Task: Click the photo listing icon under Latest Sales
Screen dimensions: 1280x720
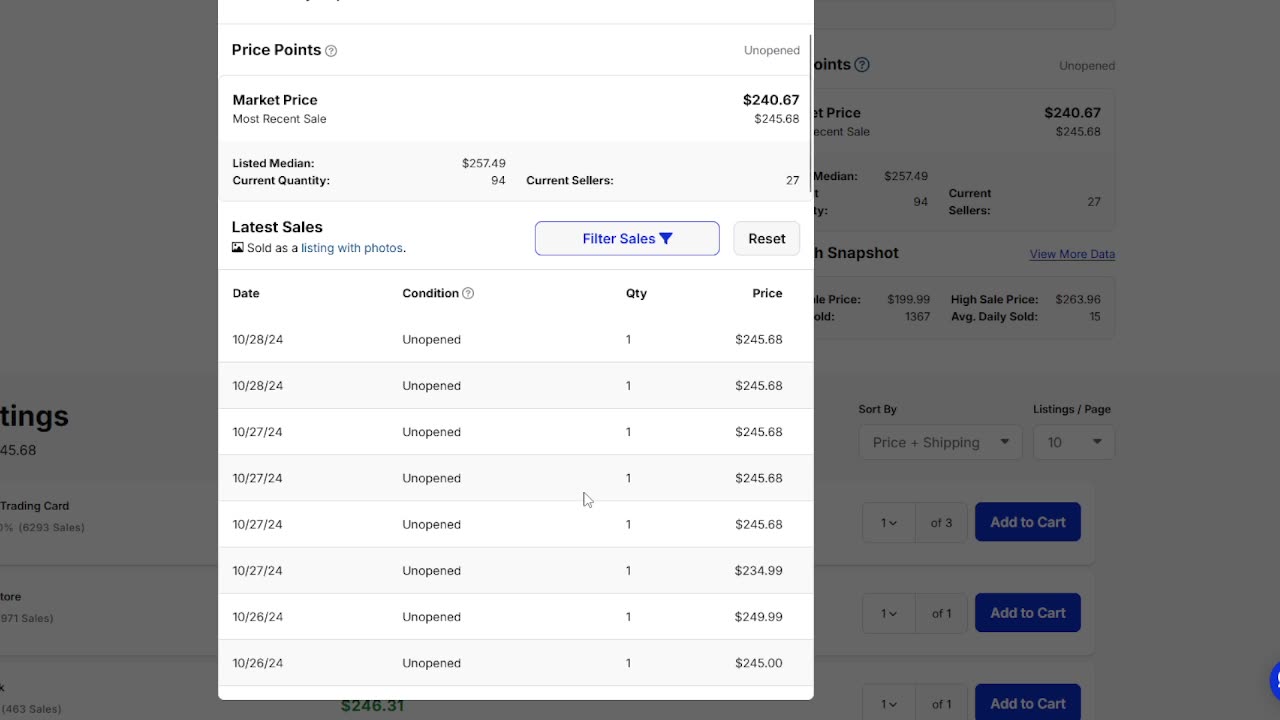Action: (x=238, y=247)
